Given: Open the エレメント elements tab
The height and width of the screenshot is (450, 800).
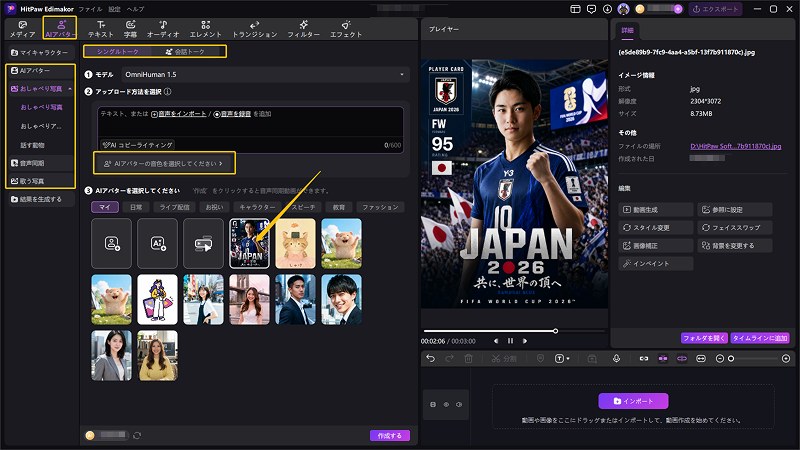Looking at the screenshot, I should (x=206, y=29).
